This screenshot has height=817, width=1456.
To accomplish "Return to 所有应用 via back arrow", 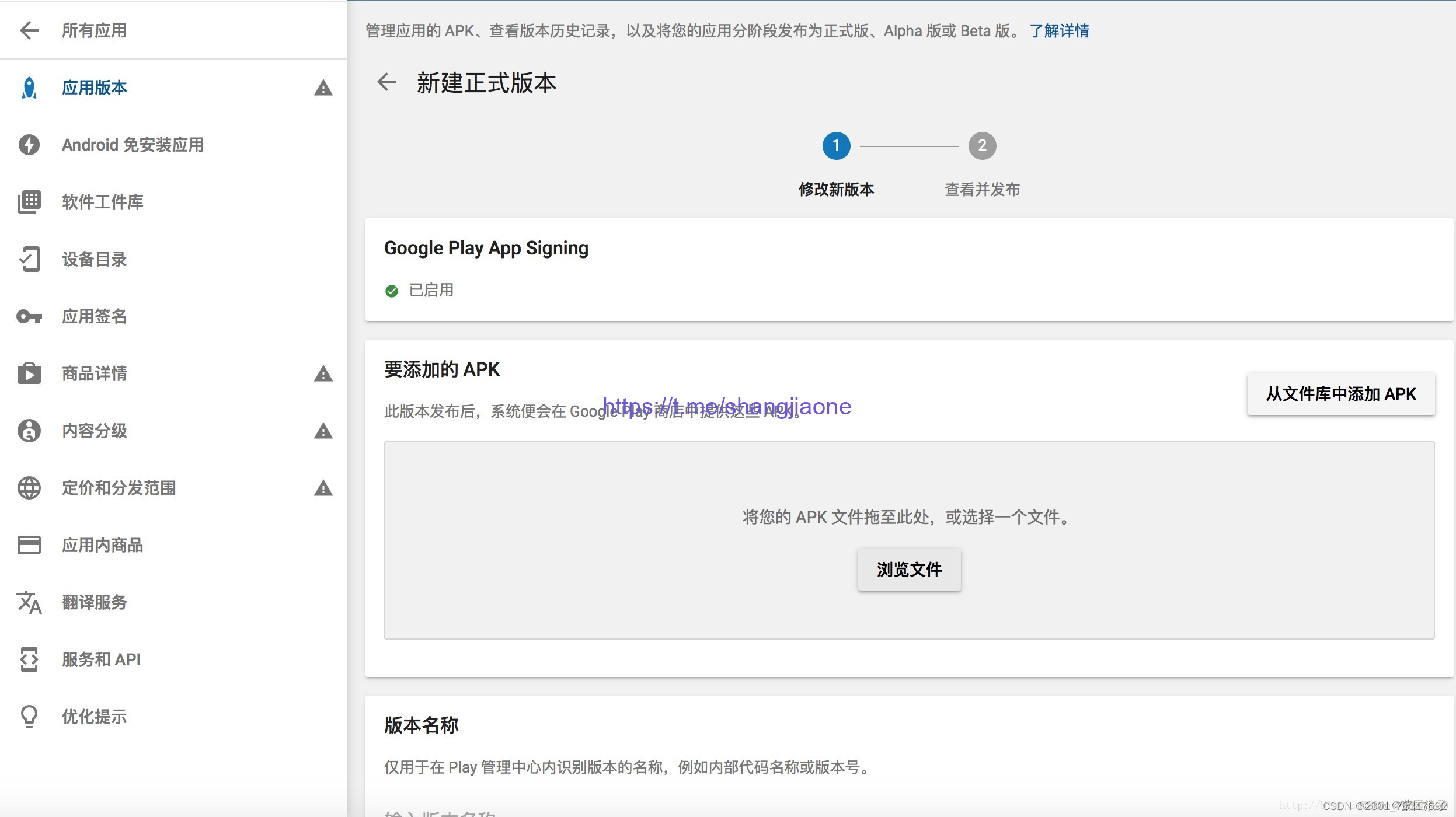I will pyautogui.click(x=29, y=30).
